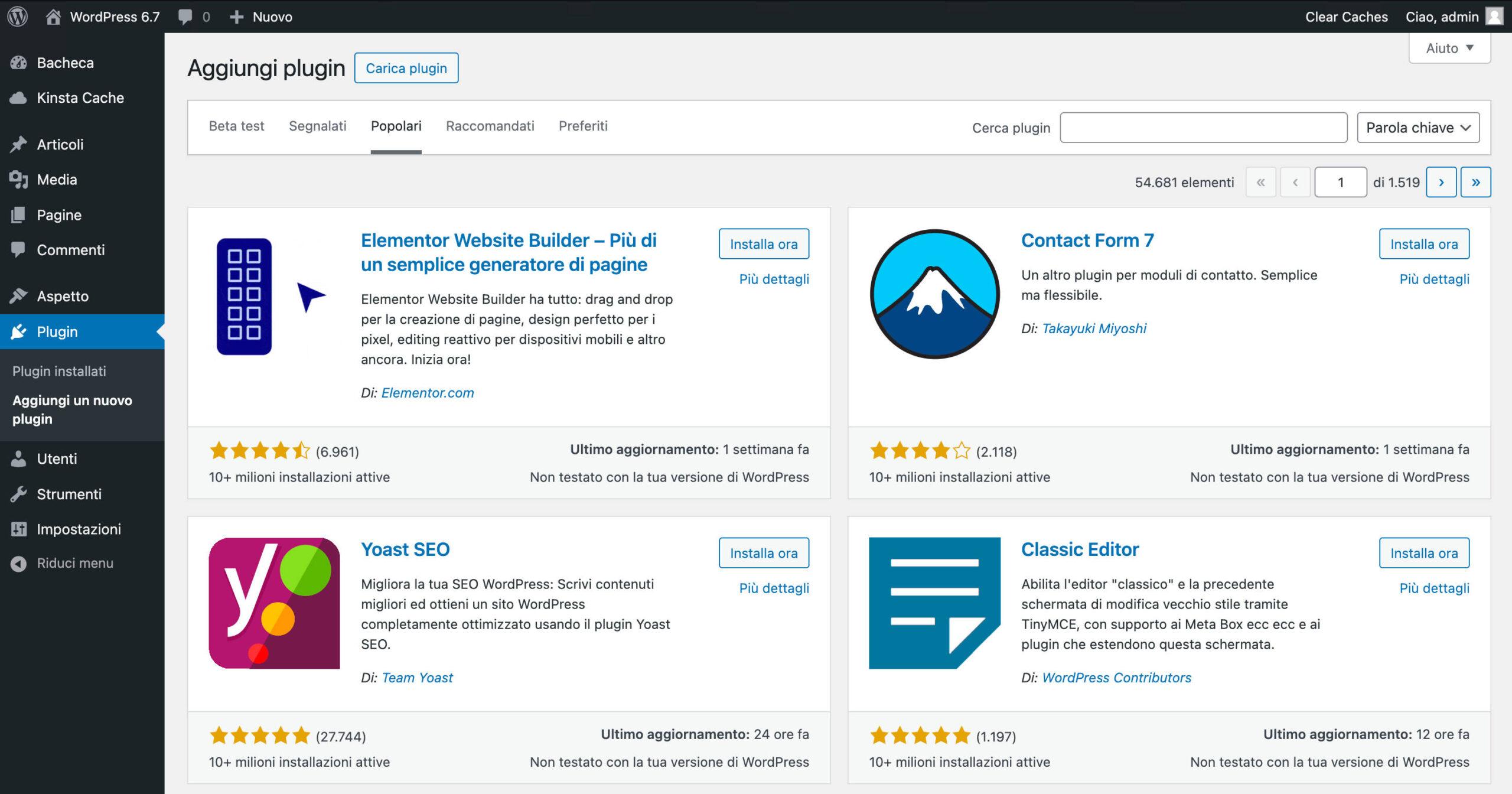1512x794 pixels.
Task: Click Clear Caches in admin bar
Action: pyautogui.click(x=1347, y=17)
